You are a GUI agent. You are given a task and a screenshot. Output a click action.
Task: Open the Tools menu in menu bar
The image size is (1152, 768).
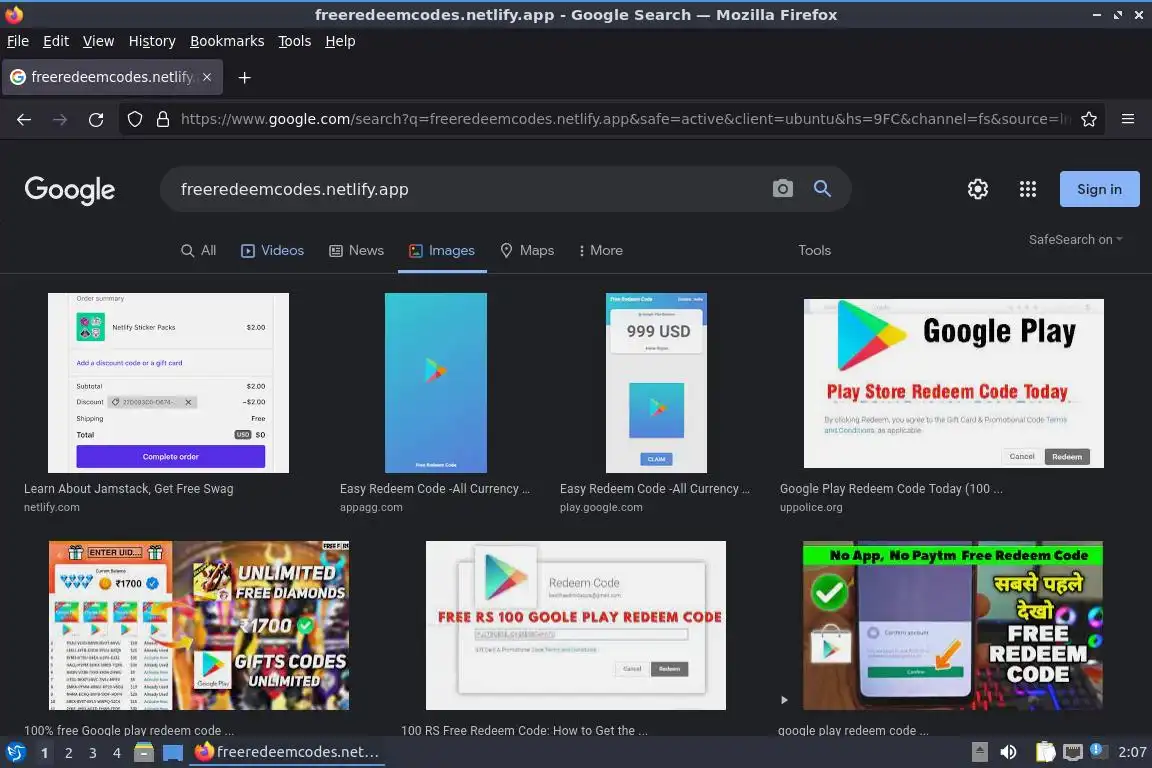point(295,41)
